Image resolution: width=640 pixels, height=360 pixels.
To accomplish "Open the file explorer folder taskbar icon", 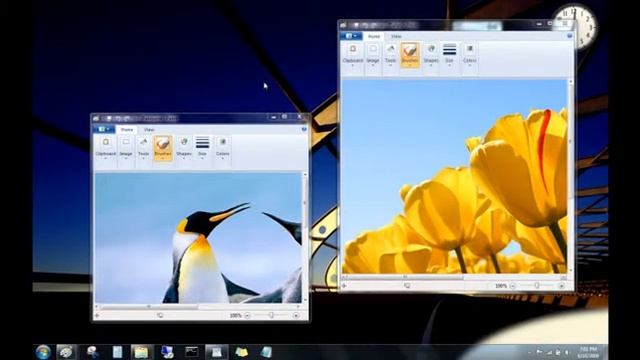I will coord(141,352).
